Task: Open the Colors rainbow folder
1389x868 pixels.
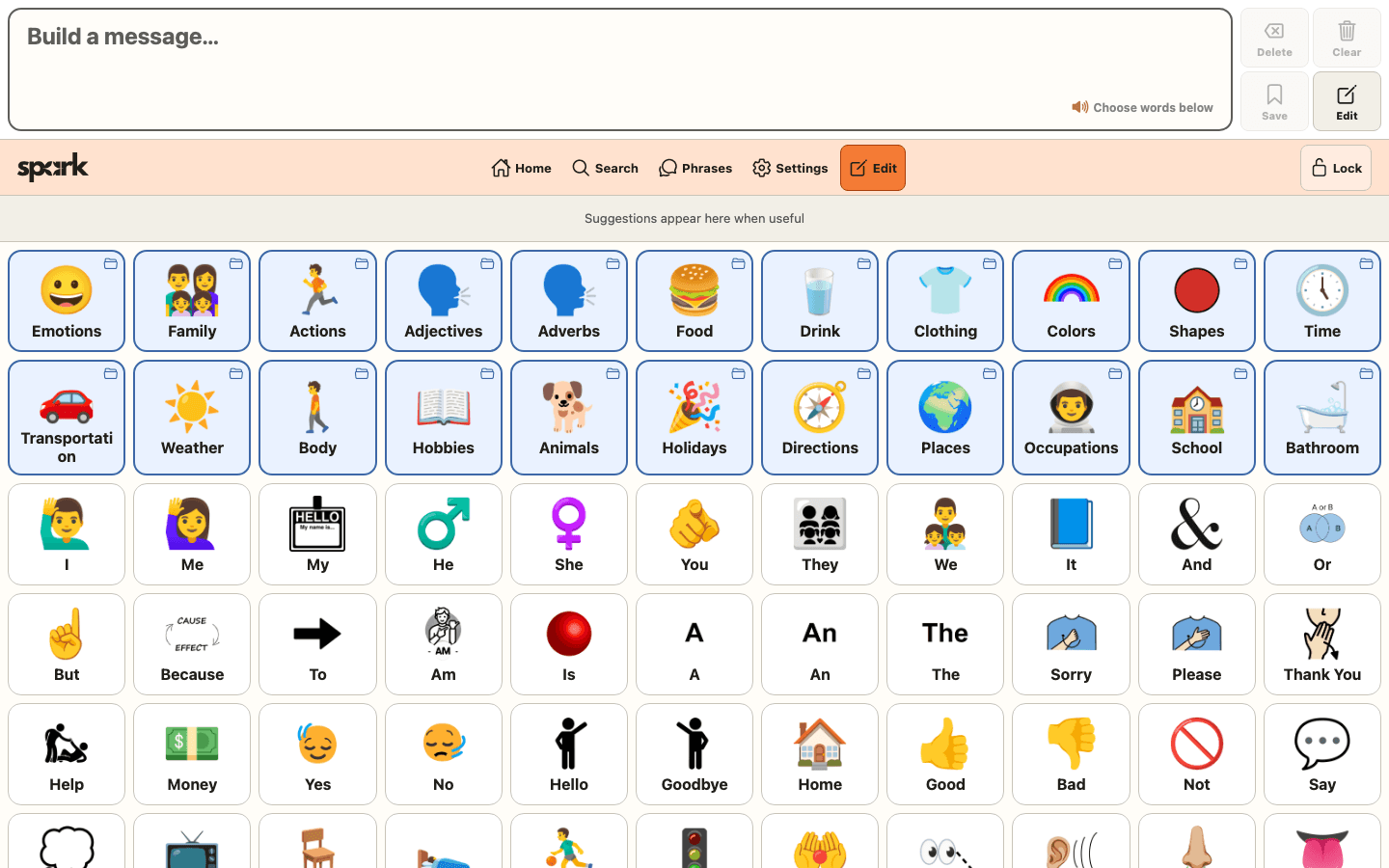Action: click(x=1071, y=301)
